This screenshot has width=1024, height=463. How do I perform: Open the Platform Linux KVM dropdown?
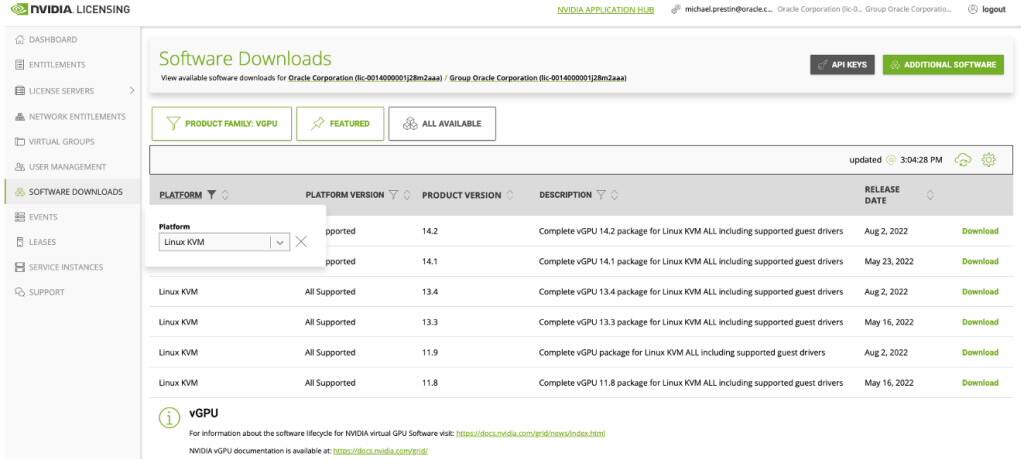click(x=223, y=242)
